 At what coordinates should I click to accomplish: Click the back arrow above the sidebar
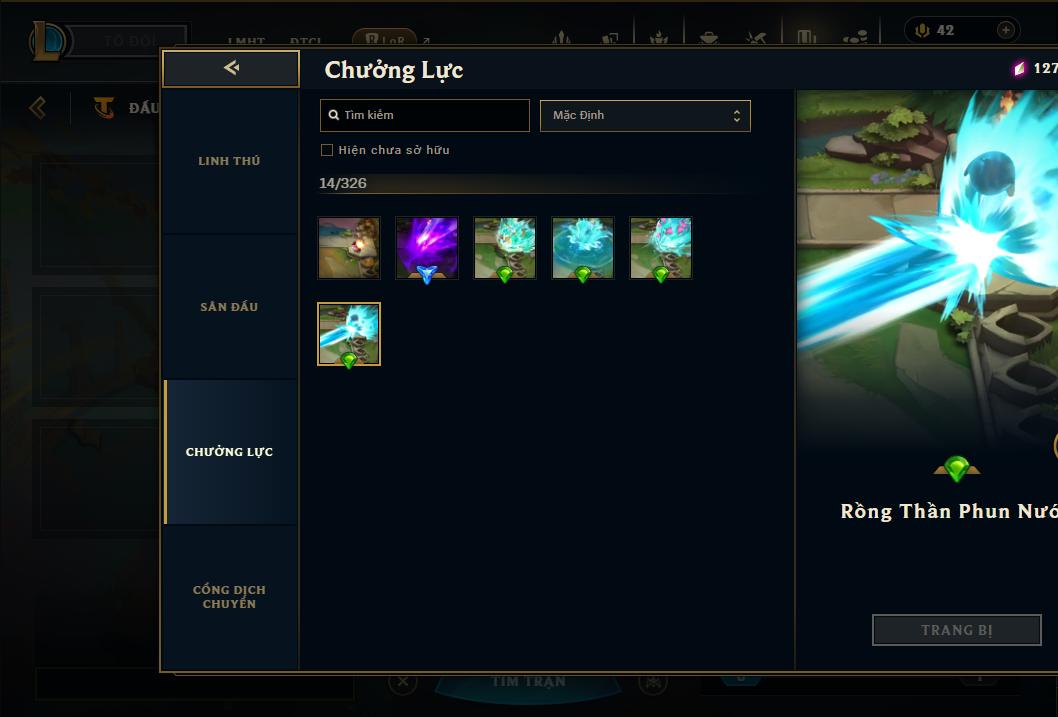[x=231, y=68]
